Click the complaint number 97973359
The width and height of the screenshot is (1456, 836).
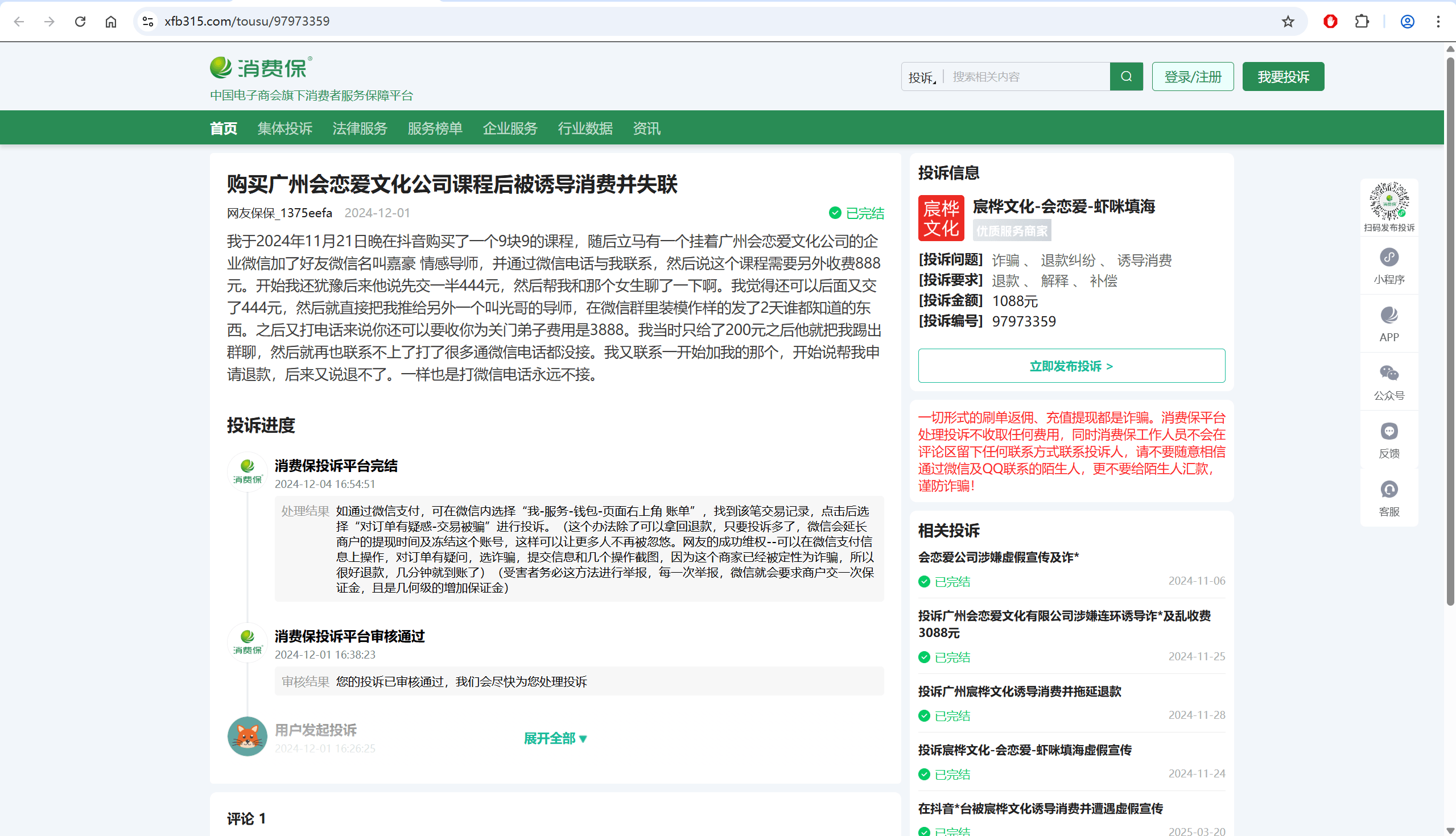click(x=1024, y=321)
